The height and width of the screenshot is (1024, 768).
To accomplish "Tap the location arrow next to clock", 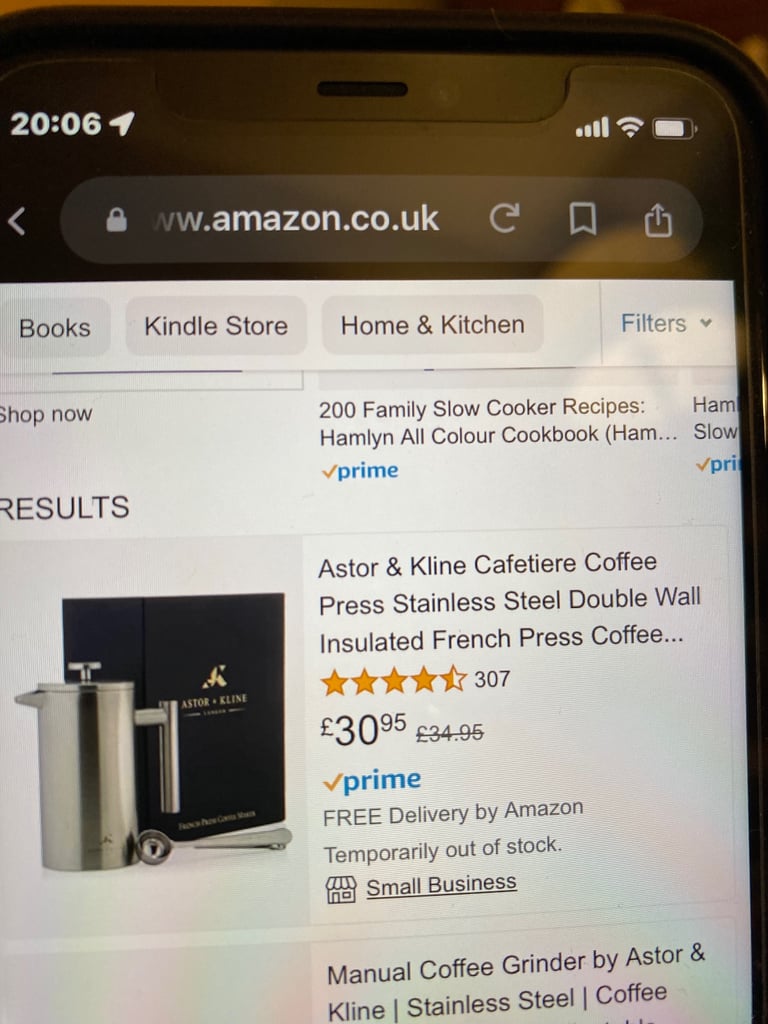I will (122, 123).
